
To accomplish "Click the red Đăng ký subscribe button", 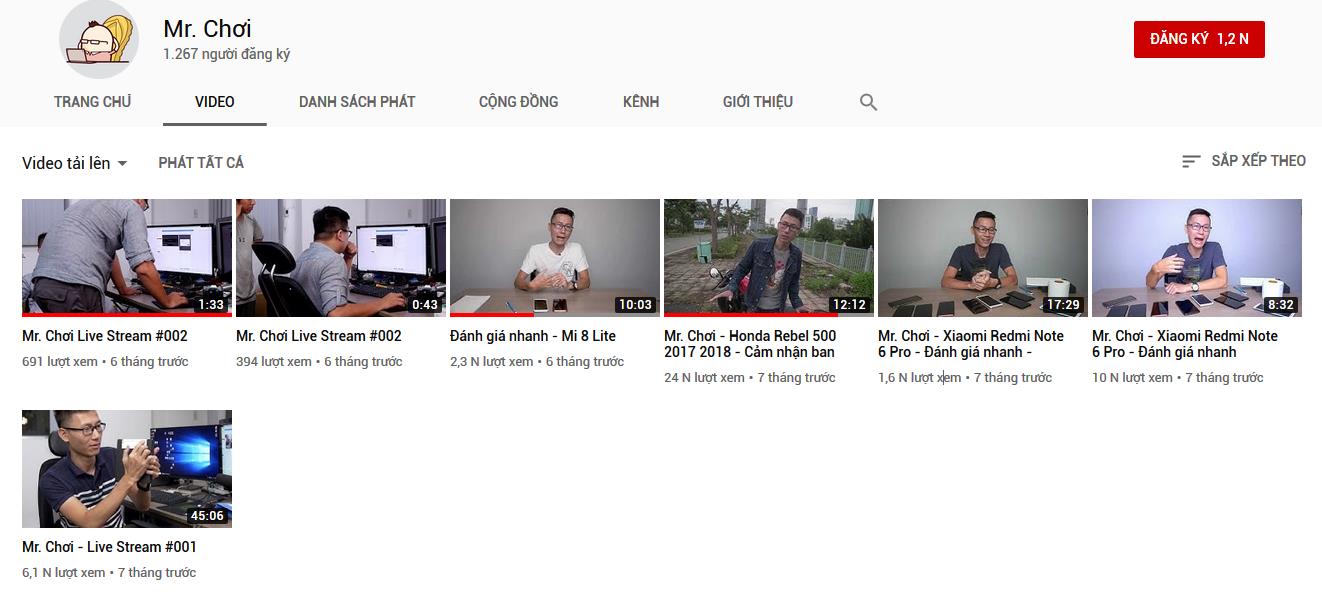I will [x=1198, y=39].
